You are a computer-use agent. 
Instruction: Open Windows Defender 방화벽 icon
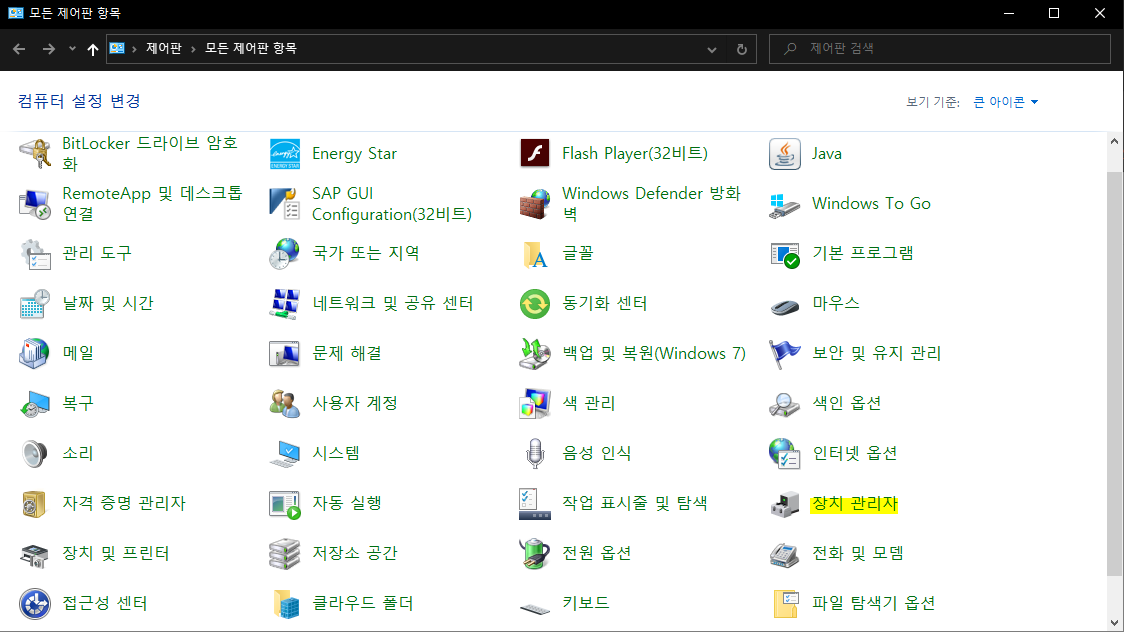point(535,204)
